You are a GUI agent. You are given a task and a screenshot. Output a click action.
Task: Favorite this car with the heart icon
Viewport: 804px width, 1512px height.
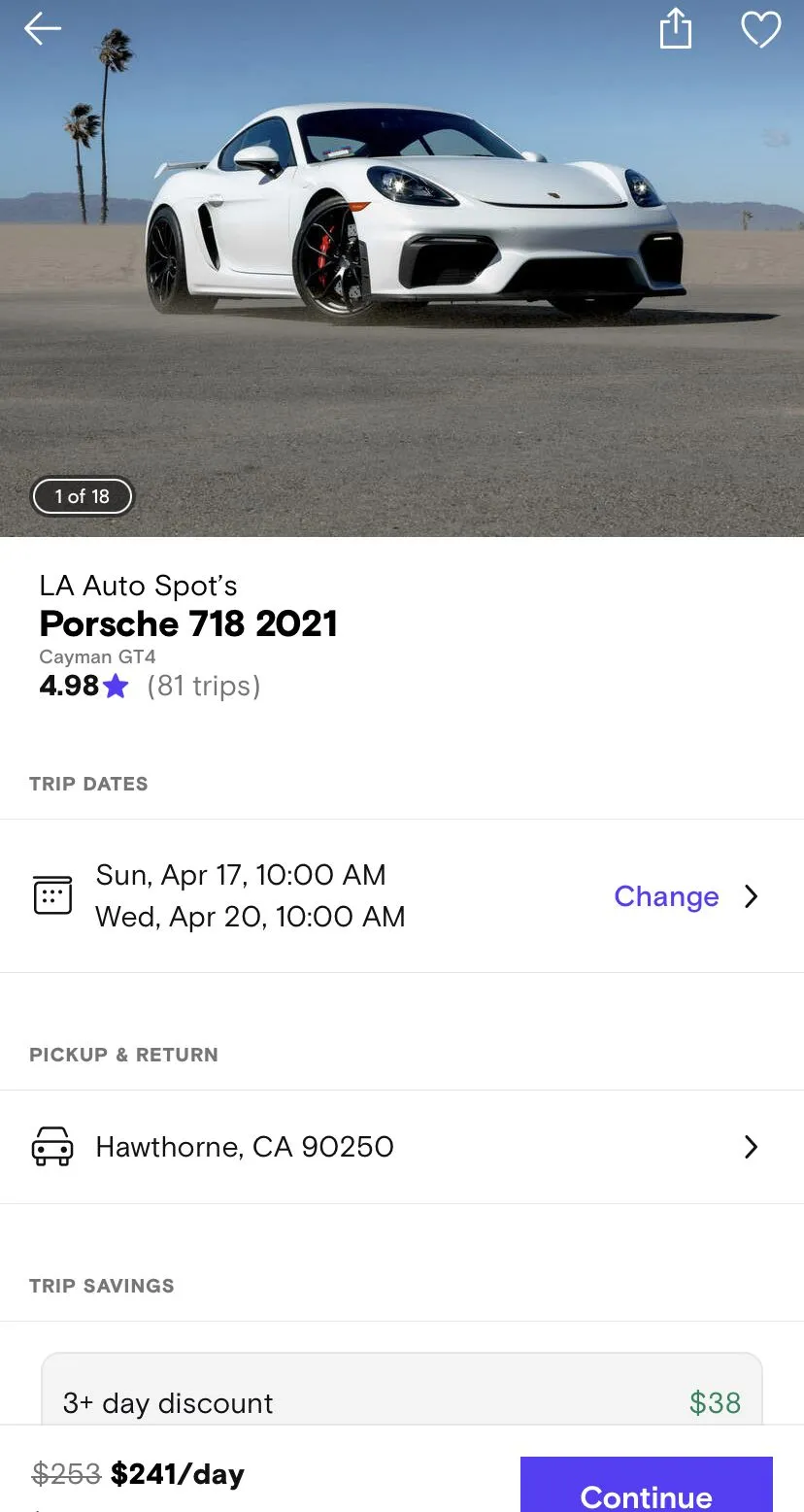pyautogui.click(x=760, y=30)
